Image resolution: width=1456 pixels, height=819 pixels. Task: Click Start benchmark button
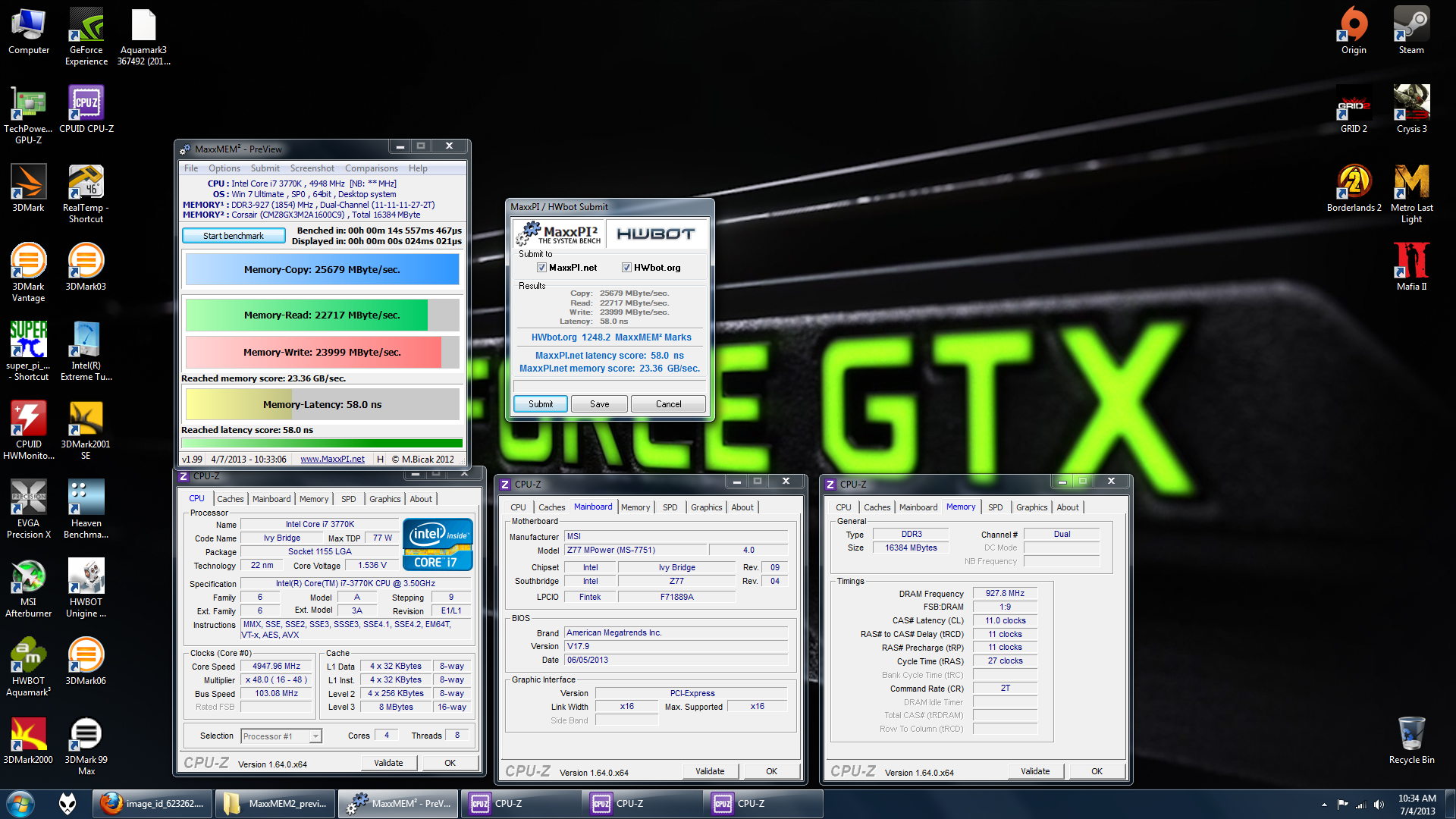(234, 236)
